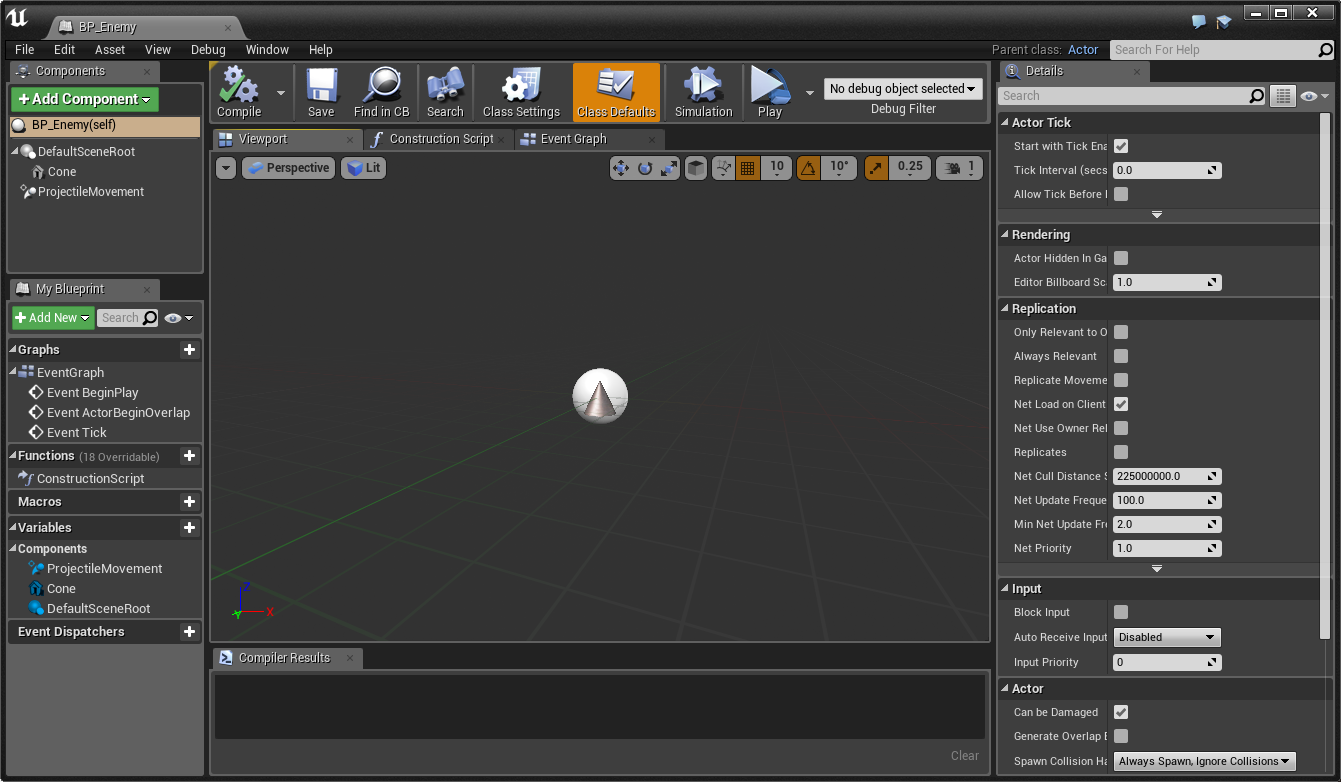Play the blueprint in editor
Image resolution: width=1341 pixels, height=782 pixels.
pos(770,92)
